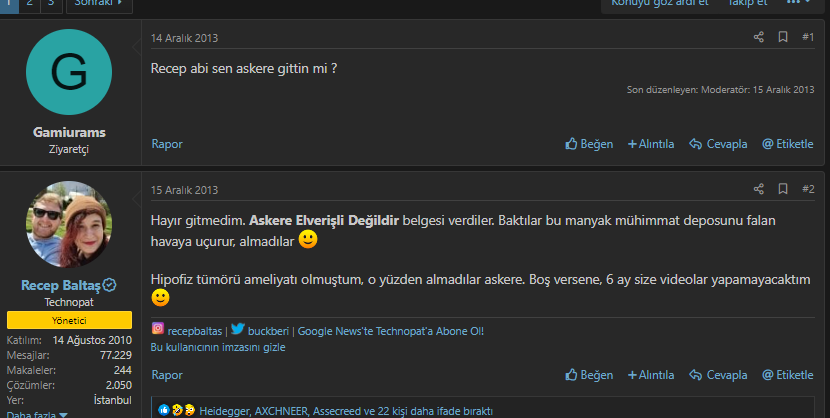Viewport: 830px width, 418px height.
Task: Open permalink #2 of second post
Action: tap(808, 189)
